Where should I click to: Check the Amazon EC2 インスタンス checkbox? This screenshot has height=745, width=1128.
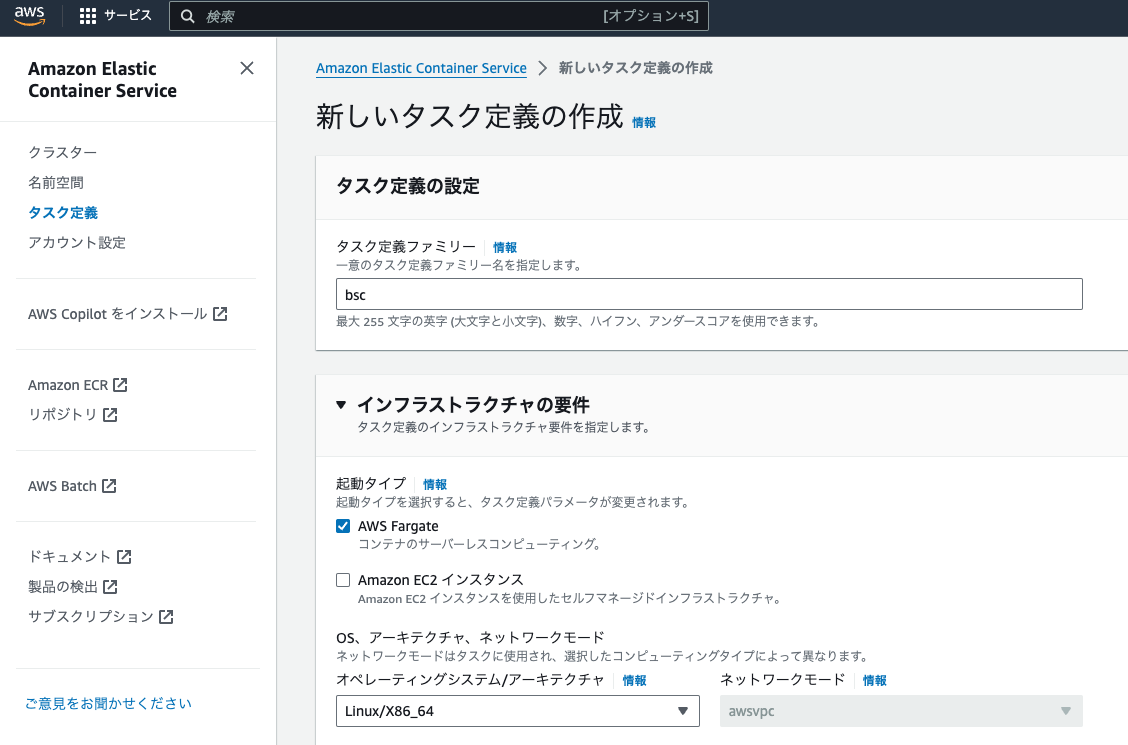click(x=343, y=578)
